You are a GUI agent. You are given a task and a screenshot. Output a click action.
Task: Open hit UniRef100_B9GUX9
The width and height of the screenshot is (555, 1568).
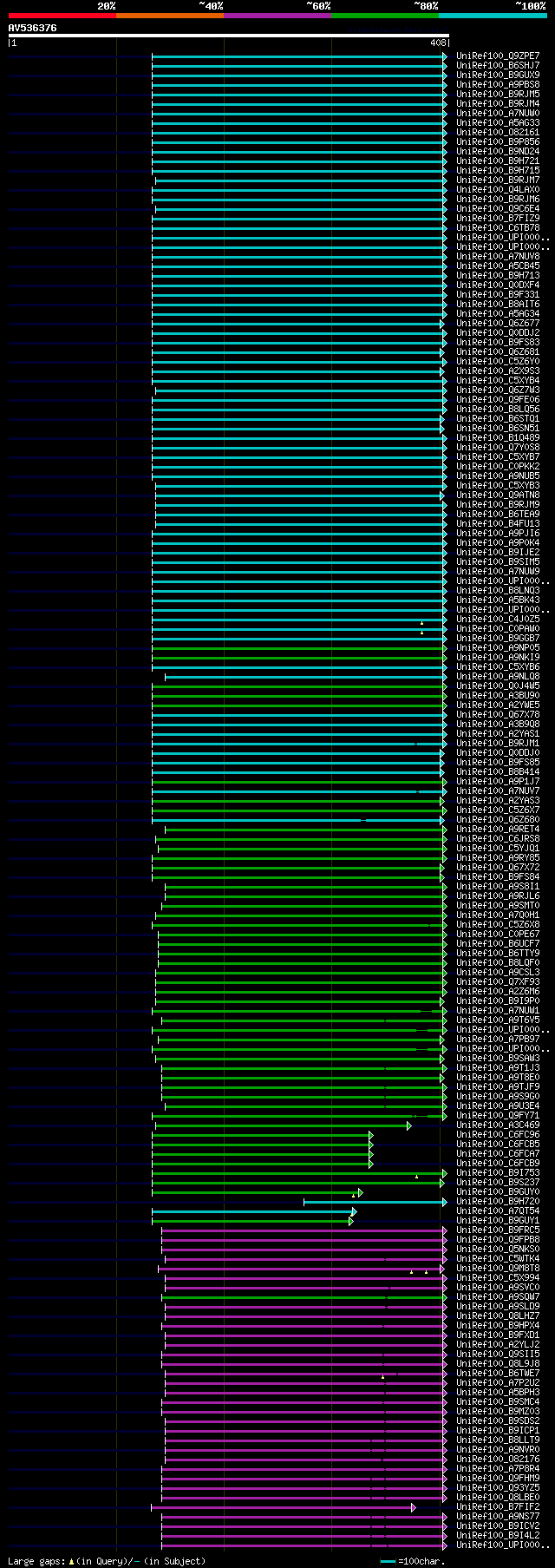click(498, 75)
